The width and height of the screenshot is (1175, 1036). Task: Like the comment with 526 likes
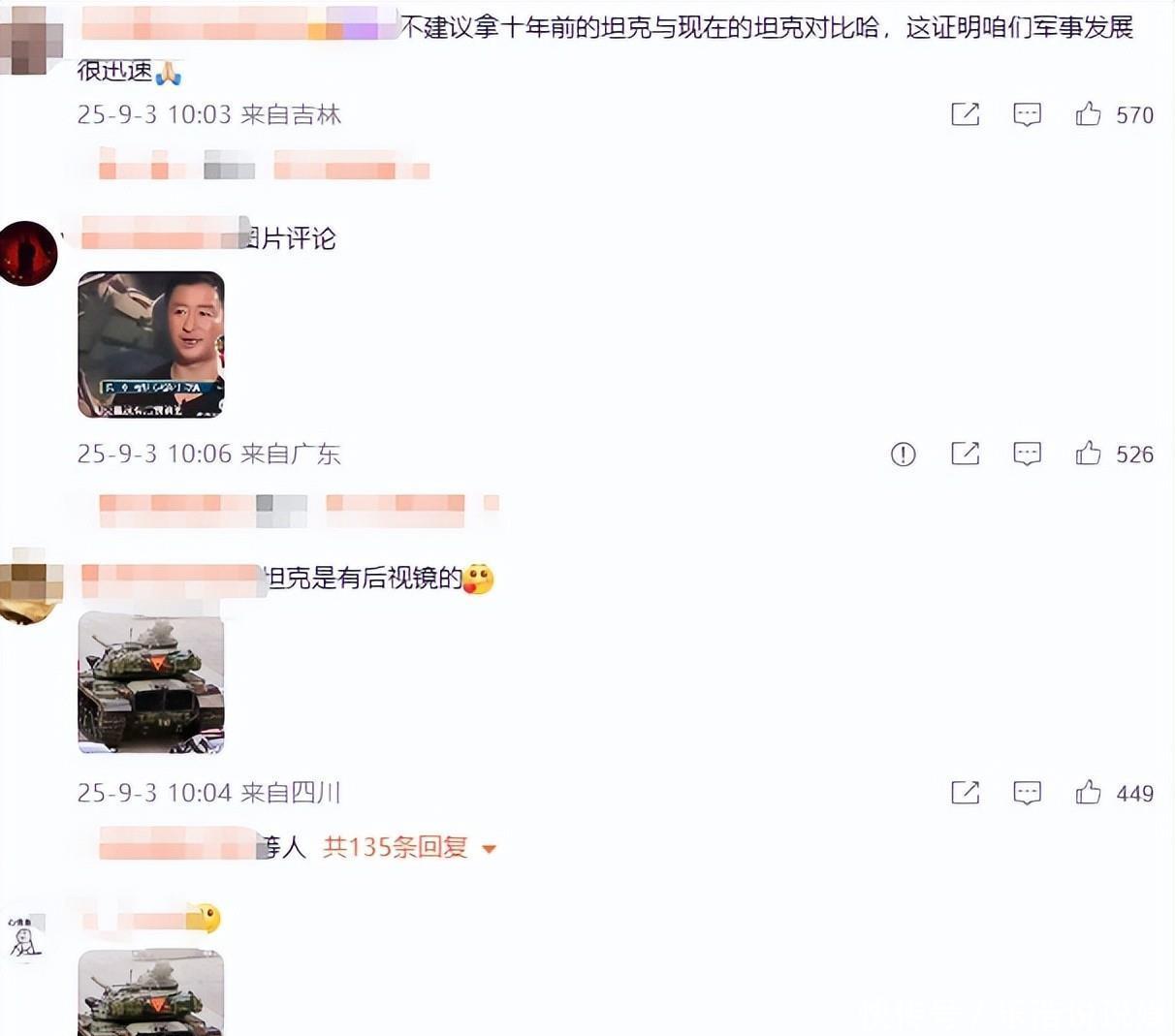pyautogui.click(x=1088, y=454)
